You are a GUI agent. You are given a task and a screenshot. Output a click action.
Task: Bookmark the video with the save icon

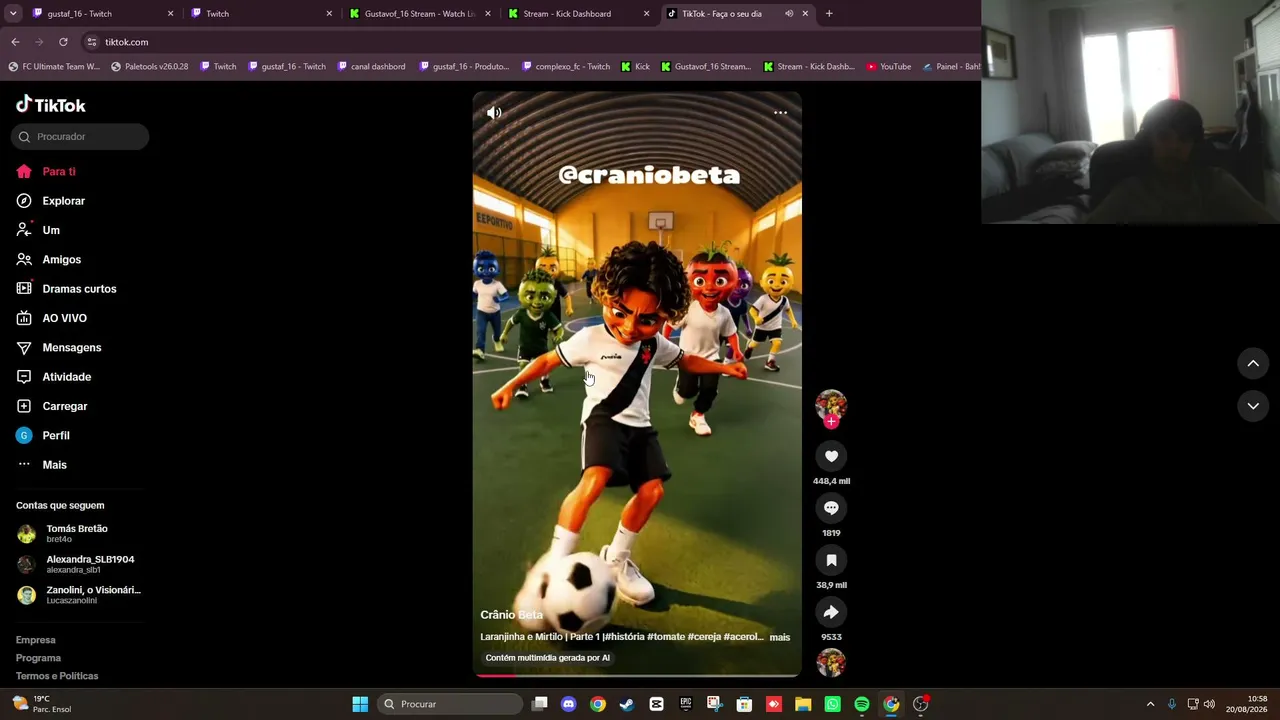pos(831,560)
